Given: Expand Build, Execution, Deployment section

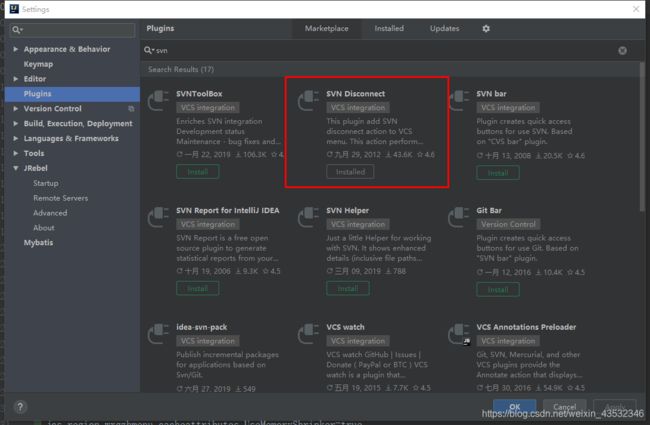Looking at the screenshot, I should click(15, 124).
